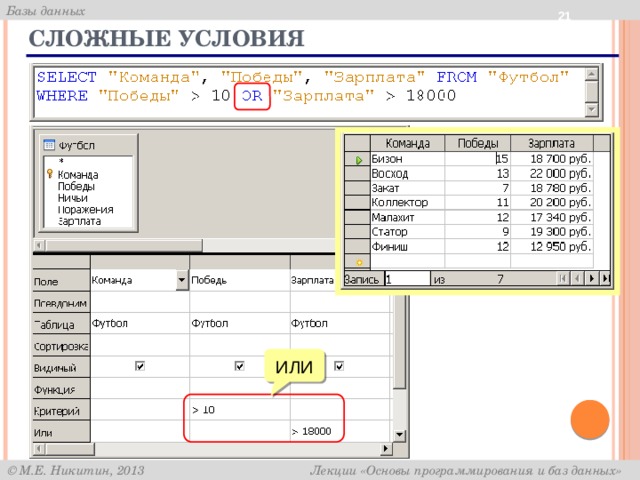Viewport: 640px width, 480px height.
Task: Click the Малахит cell in results
Action: (x=407, y=217)
